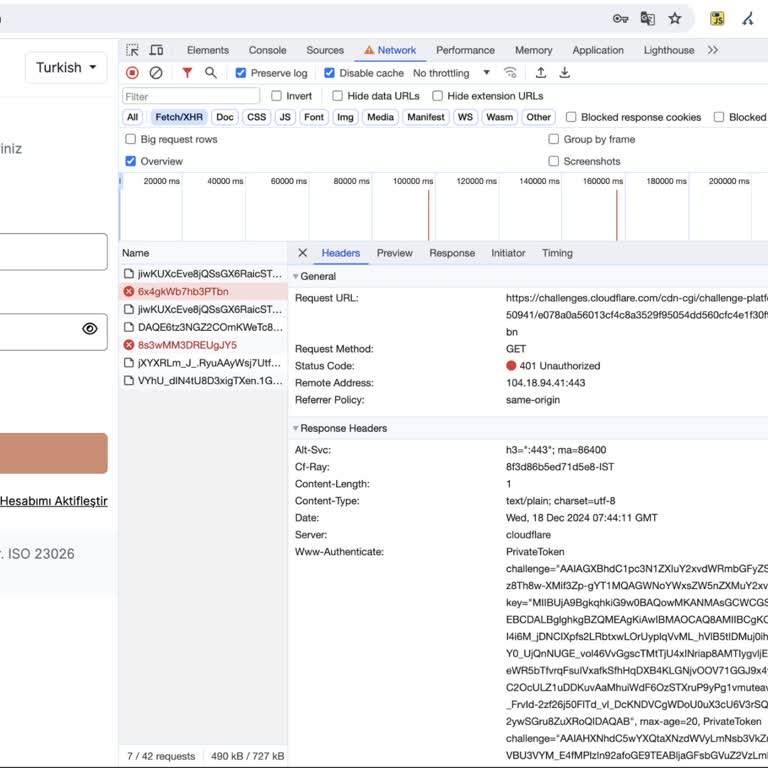Enable Blocked response cookies checkbox
The width and height of the screenshot is (768, 768).
pos(571,117)
